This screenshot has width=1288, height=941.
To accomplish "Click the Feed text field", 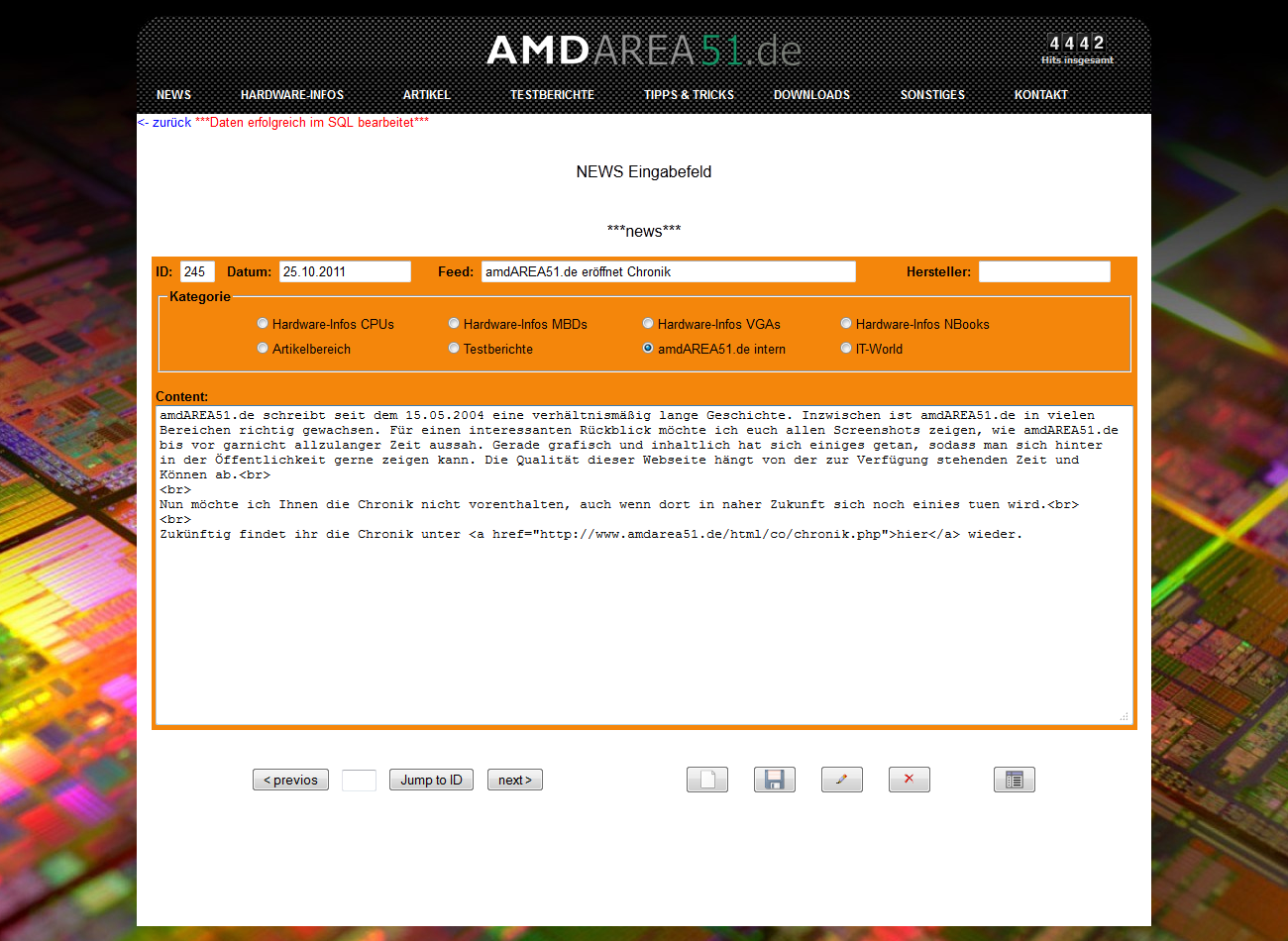I will click(669, 271).
